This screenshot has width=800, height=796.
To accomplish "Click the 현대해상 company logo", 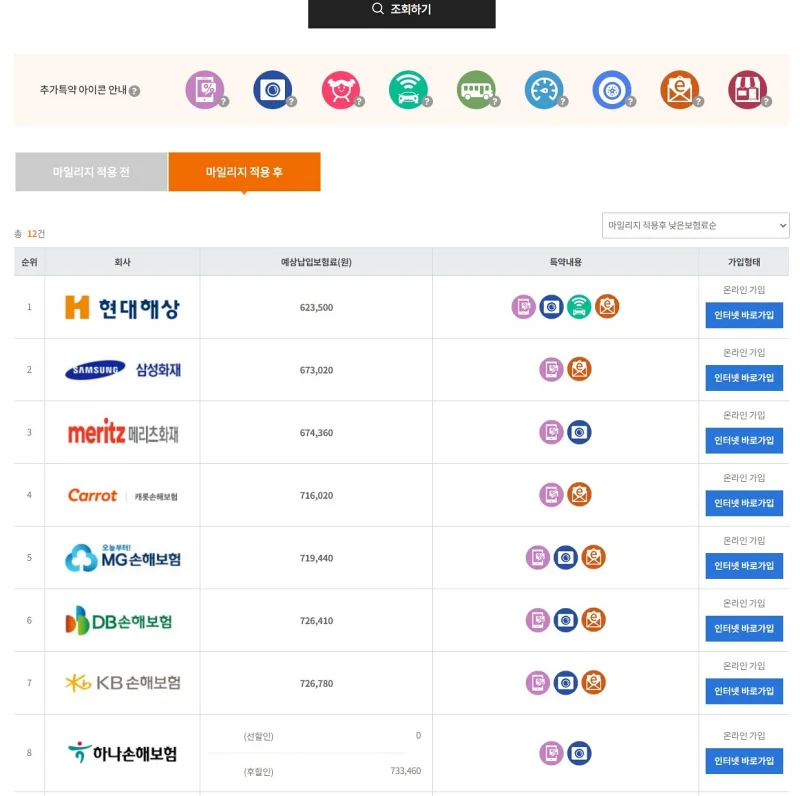I will tap(122, 307).
